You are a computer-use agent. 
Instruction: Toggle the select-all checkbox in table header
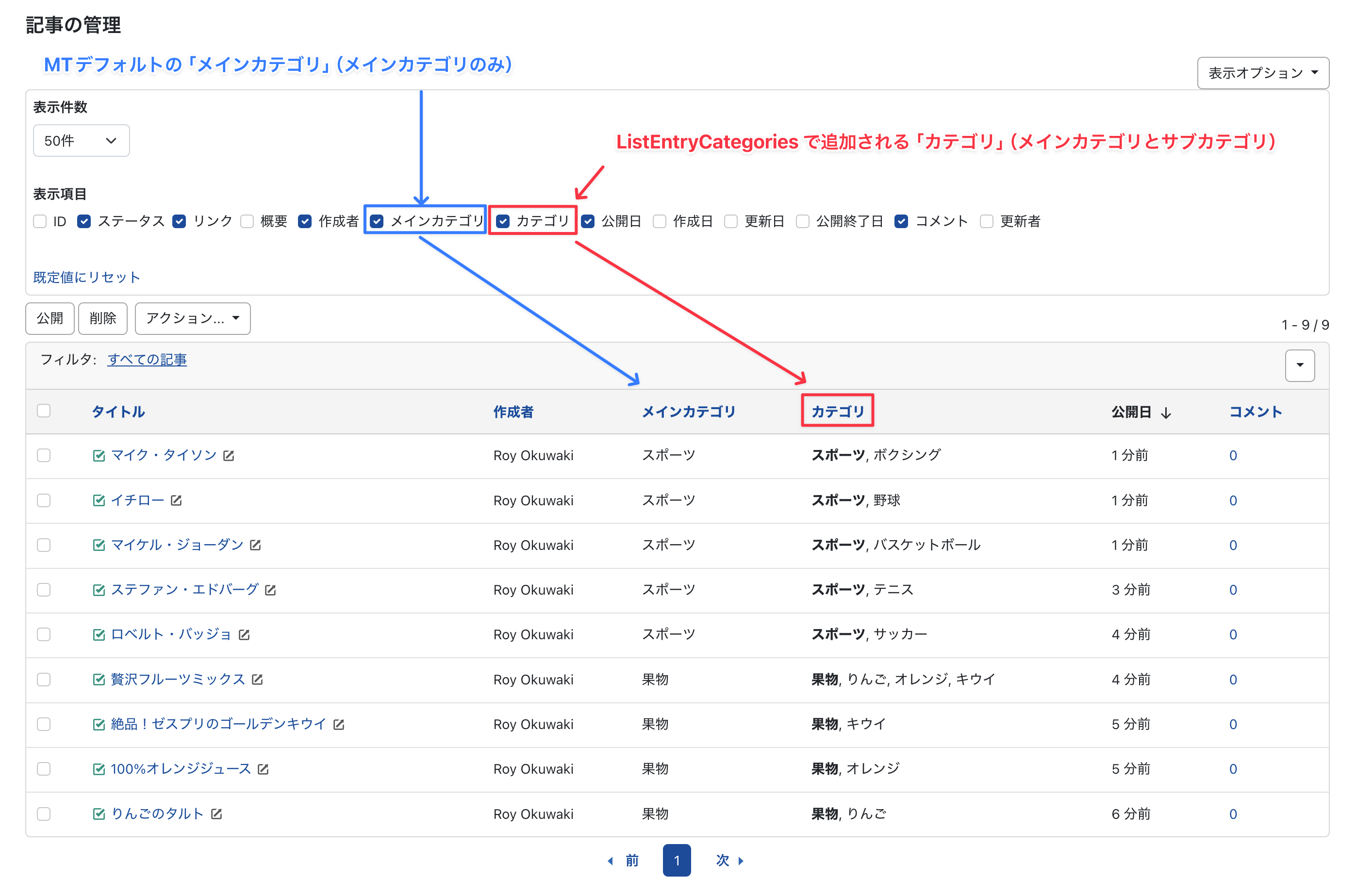pyautogui.click(x=44, y=411)
